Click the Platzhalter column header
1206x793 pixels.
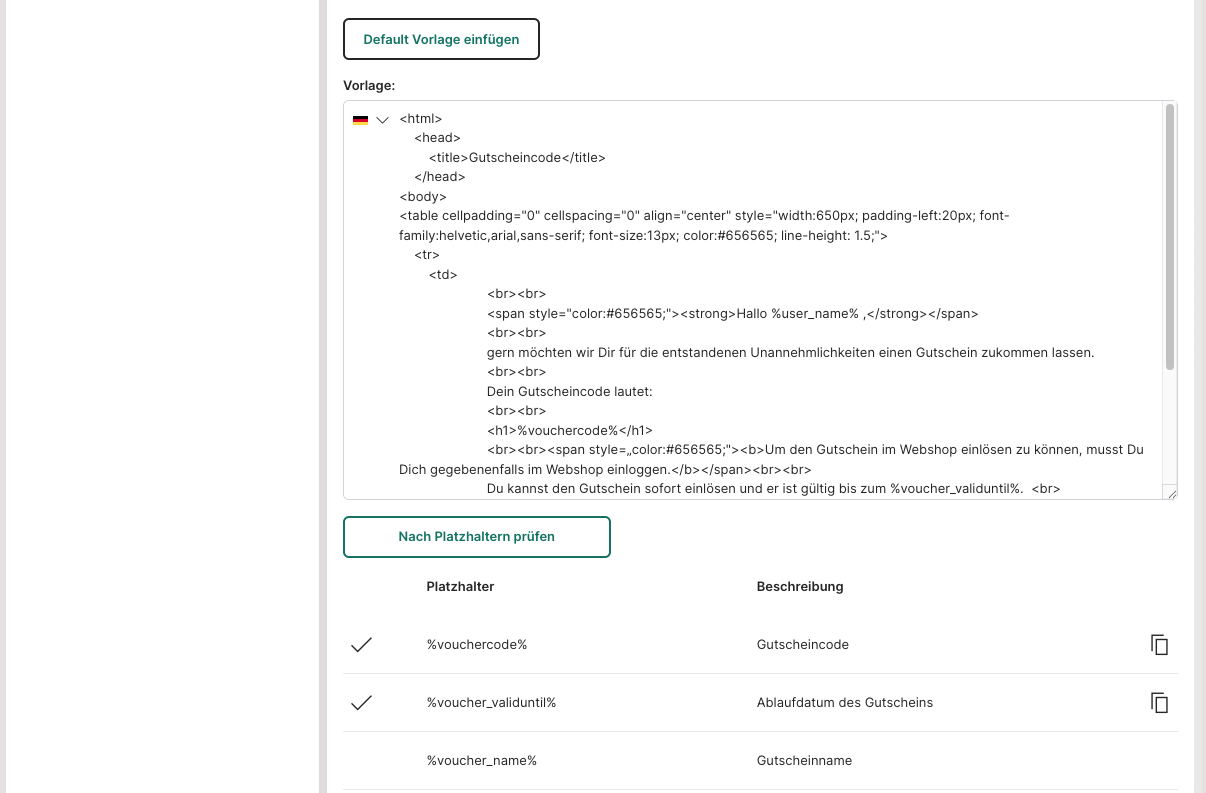460,587
